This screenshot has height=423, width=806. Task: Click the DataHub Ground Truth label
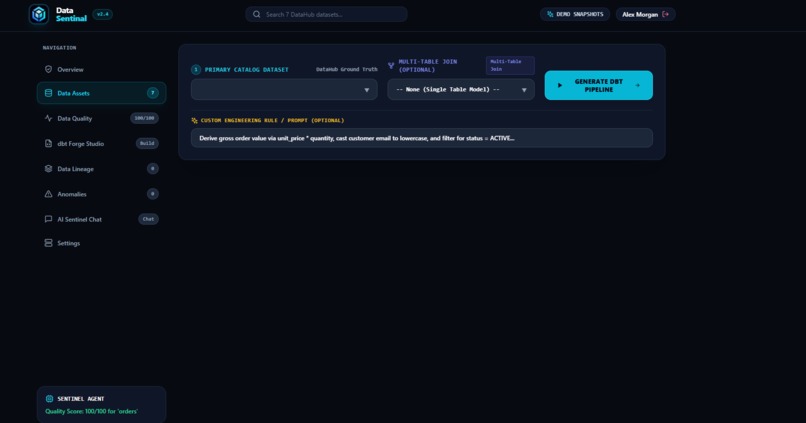(346, 69)
